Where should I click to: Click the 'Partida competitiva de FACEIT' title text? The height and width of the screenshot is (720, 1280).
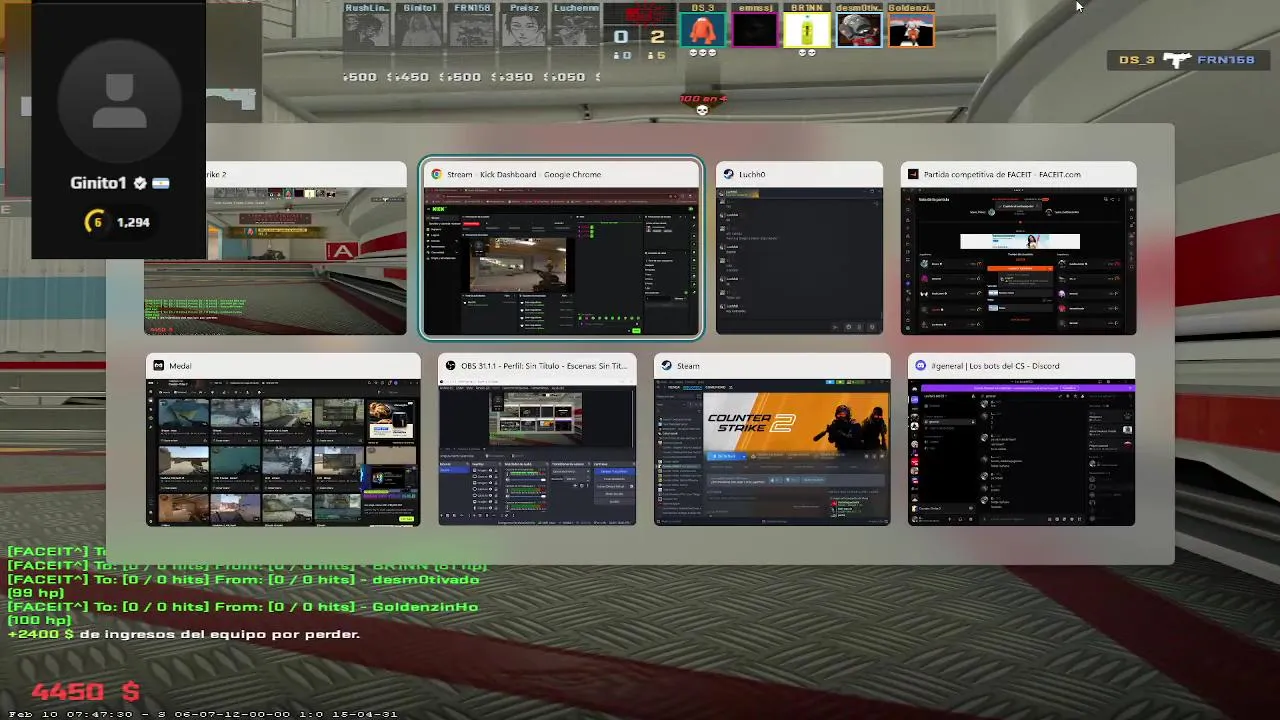click(1002, 174)
